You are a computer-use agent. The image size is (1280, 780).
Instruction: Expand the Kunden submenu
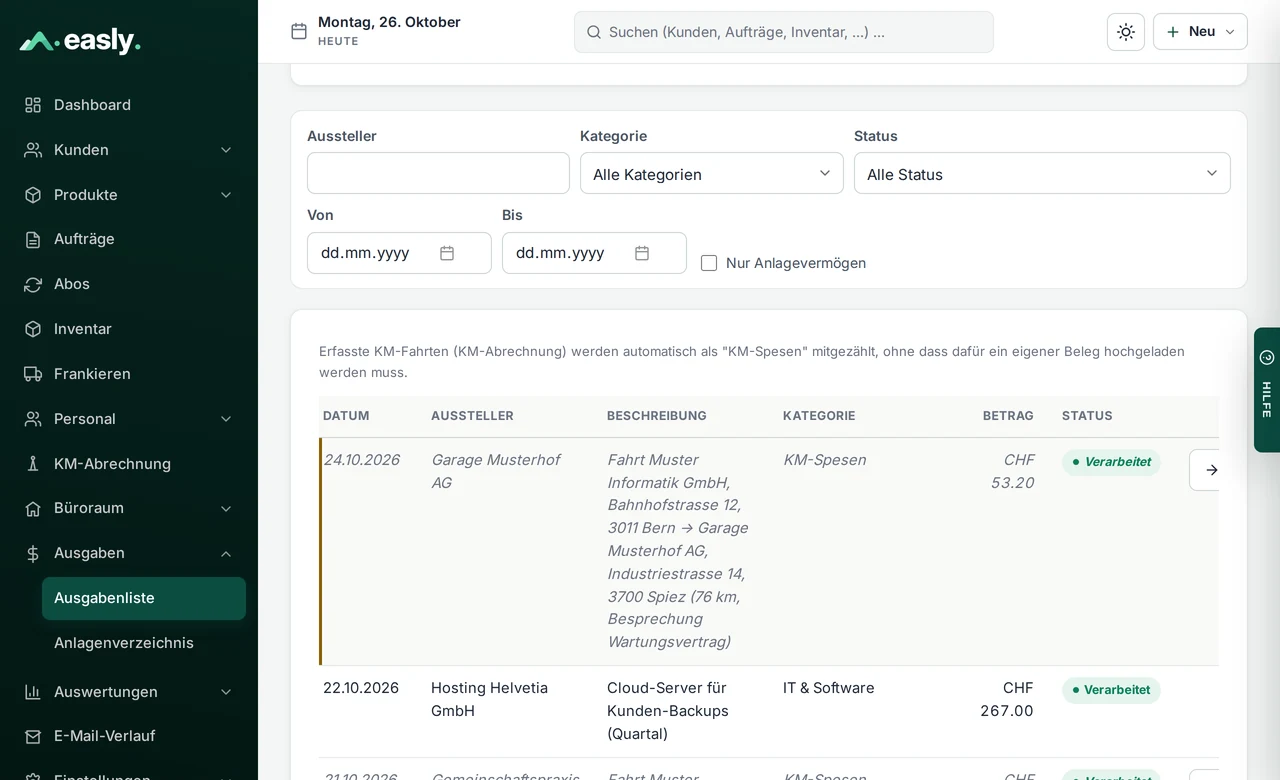point(226,150)
